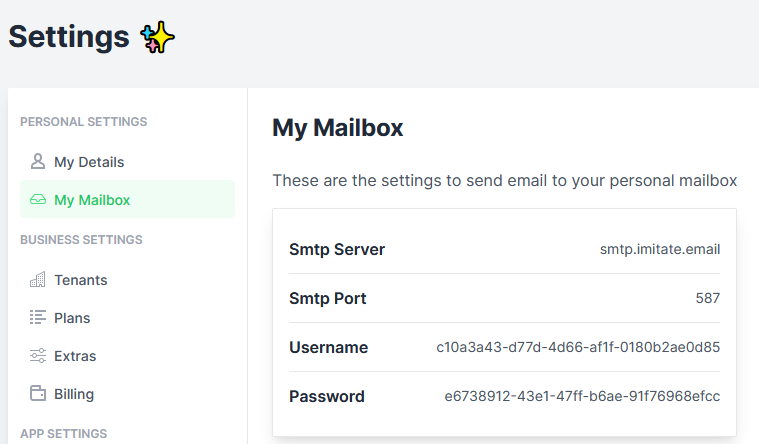
Task: Go to Tenants settings
Action: coord(127,280)
